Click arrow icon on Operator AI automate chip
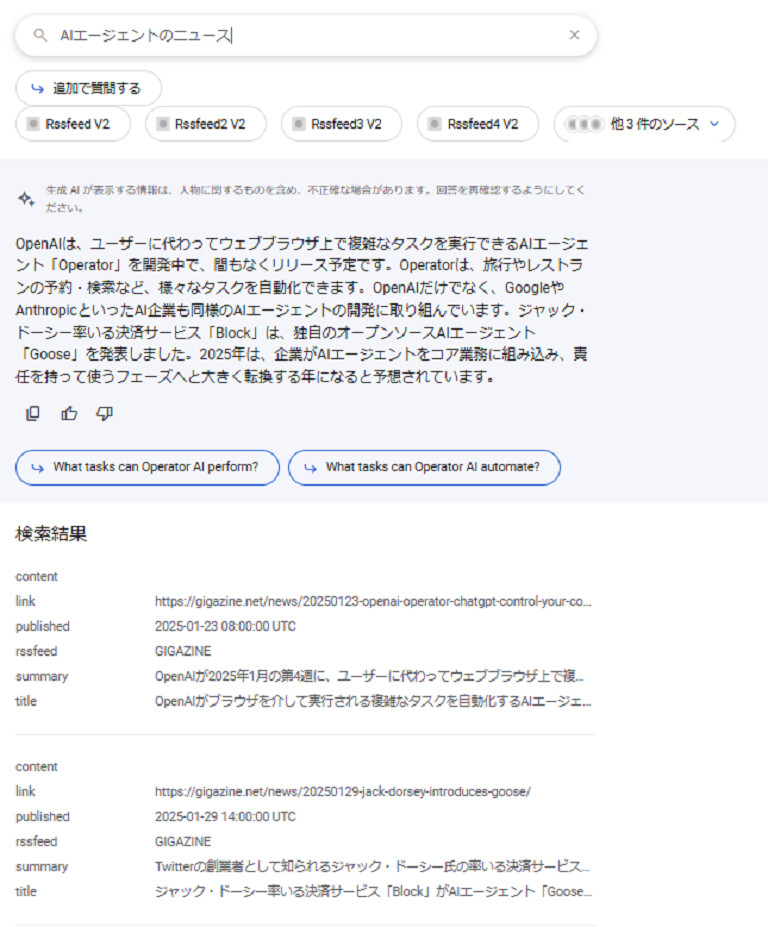768x927 pixels. coord(310,468)
